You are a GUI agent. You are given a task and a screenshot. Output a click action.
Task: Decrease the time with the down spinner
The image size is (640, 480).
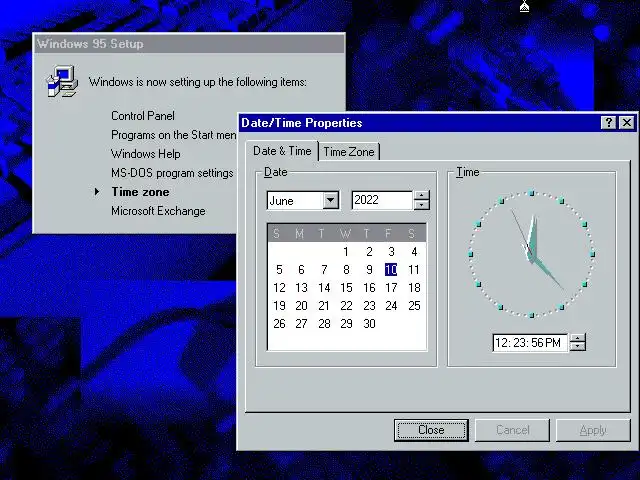(x=578, y=347)
